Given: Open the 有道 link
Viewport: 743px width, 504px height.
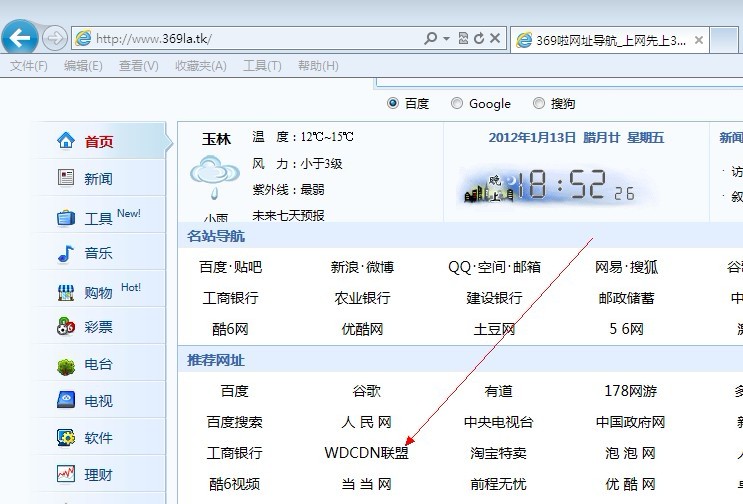Looking at the screenshot, I should [x=498, y=391].
